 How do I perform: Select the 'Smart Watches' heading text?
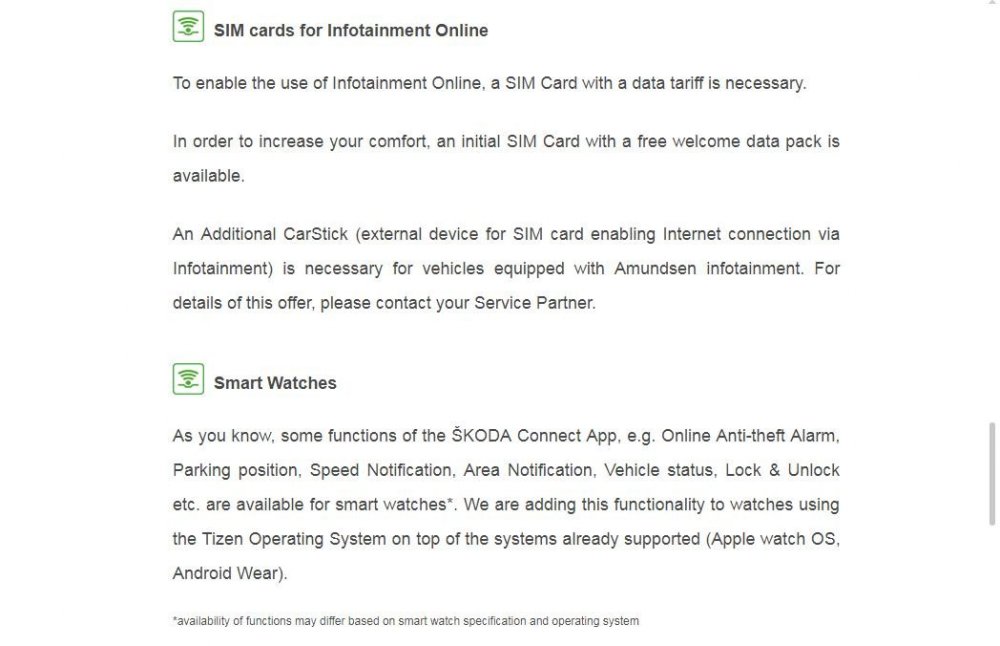point(275,383)
